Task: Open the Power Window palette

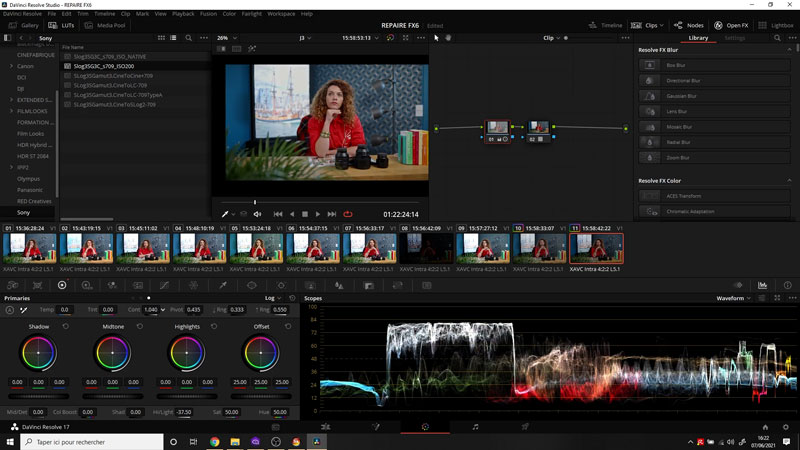Action: (252, 286)
